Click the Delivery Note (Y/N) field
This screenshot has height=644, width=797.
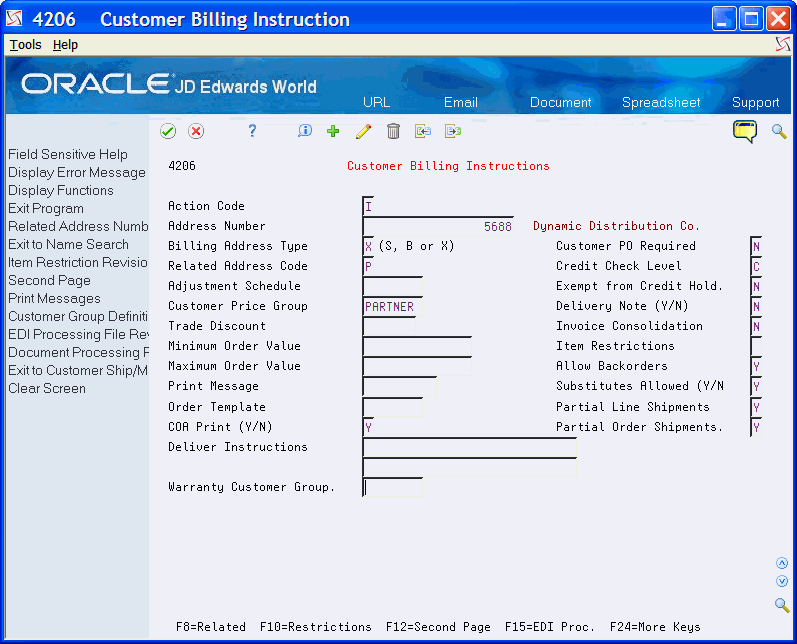[756, 306]
